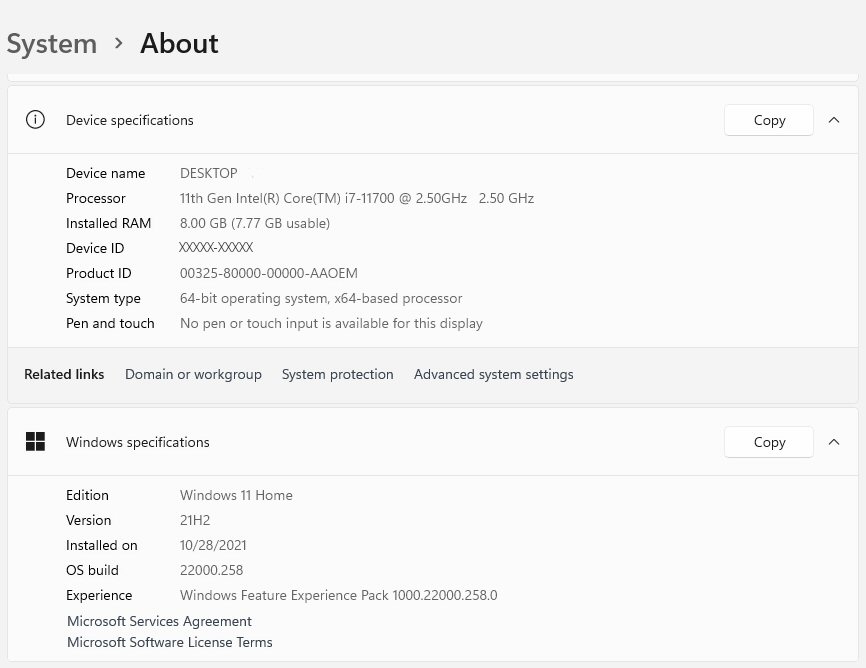
Task: Select the DESKTOP device name value
Action: pyautogui.click(x=209, y=173)
